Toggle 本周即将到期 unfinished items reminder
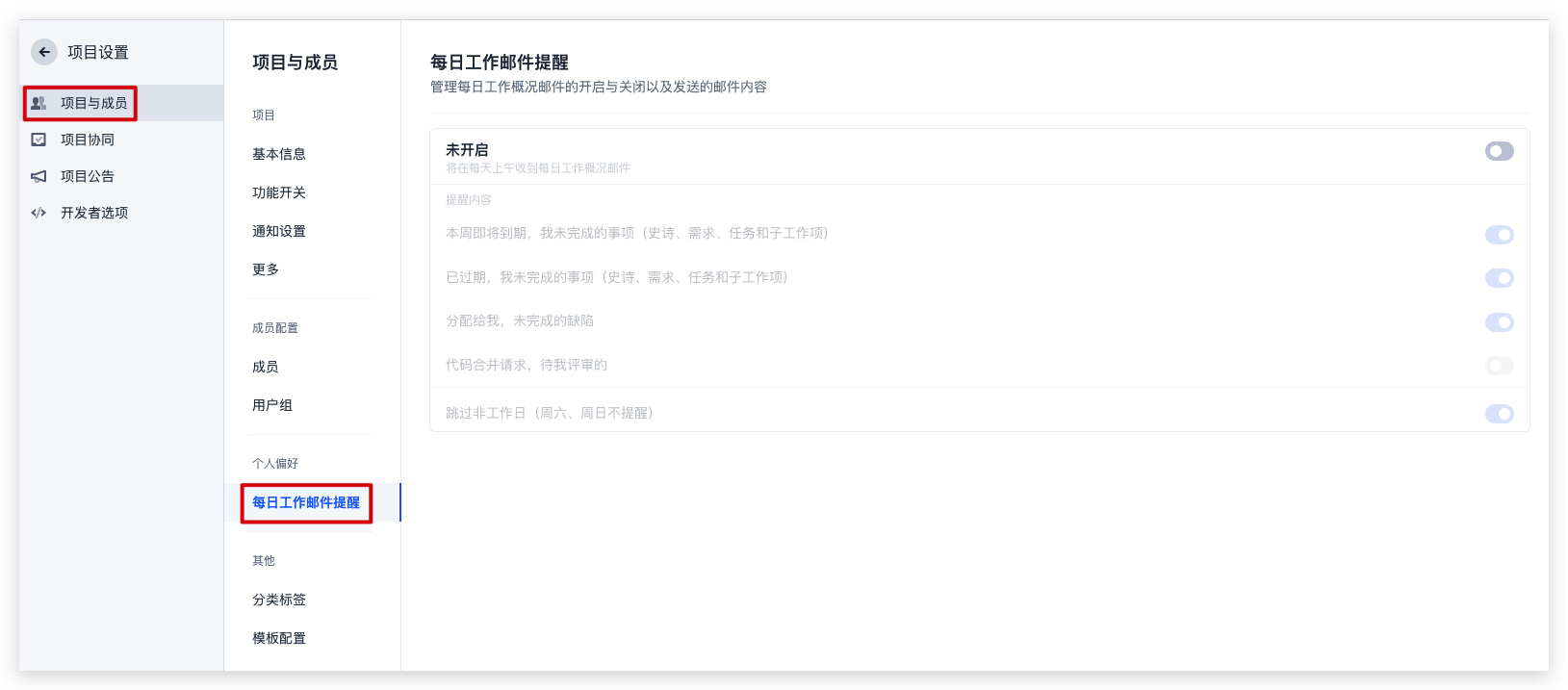The width and height of the screenshot is (1568, 690). (x=1499, y=235)
